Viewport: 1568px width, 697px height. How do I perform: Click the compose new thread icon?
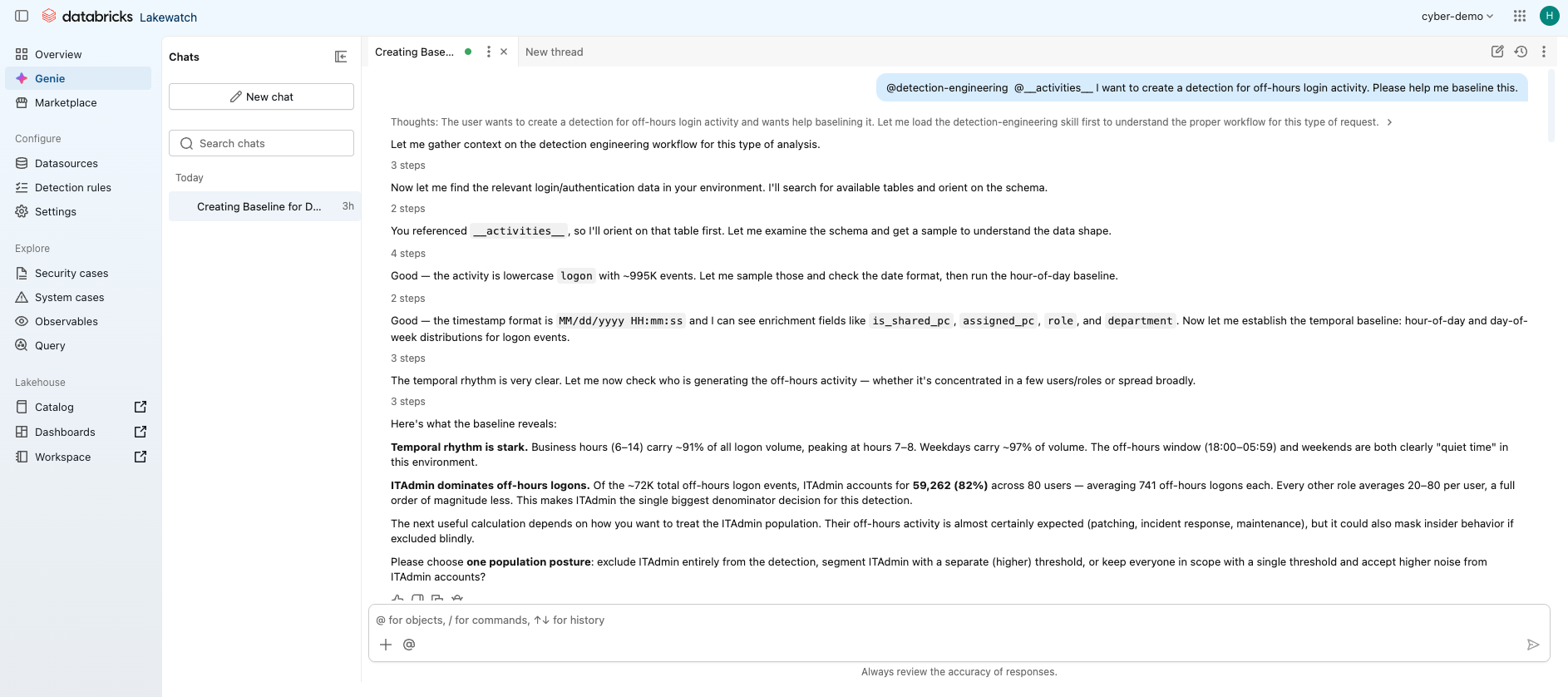[1497, 52]
